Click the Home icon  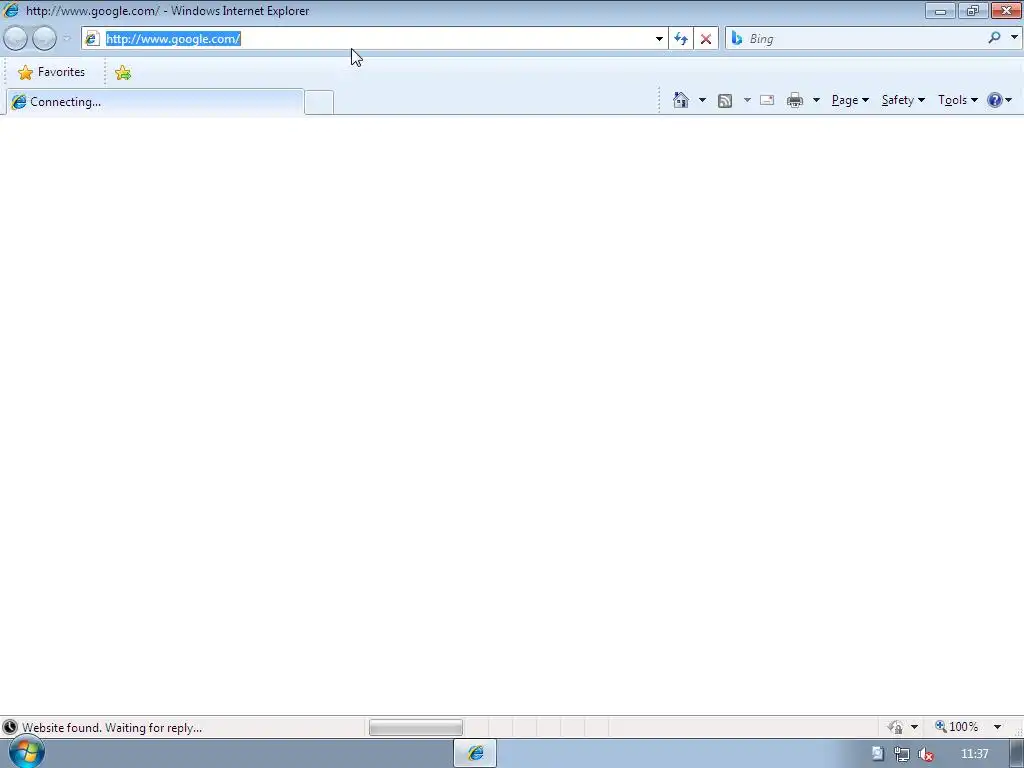[680, 100]
